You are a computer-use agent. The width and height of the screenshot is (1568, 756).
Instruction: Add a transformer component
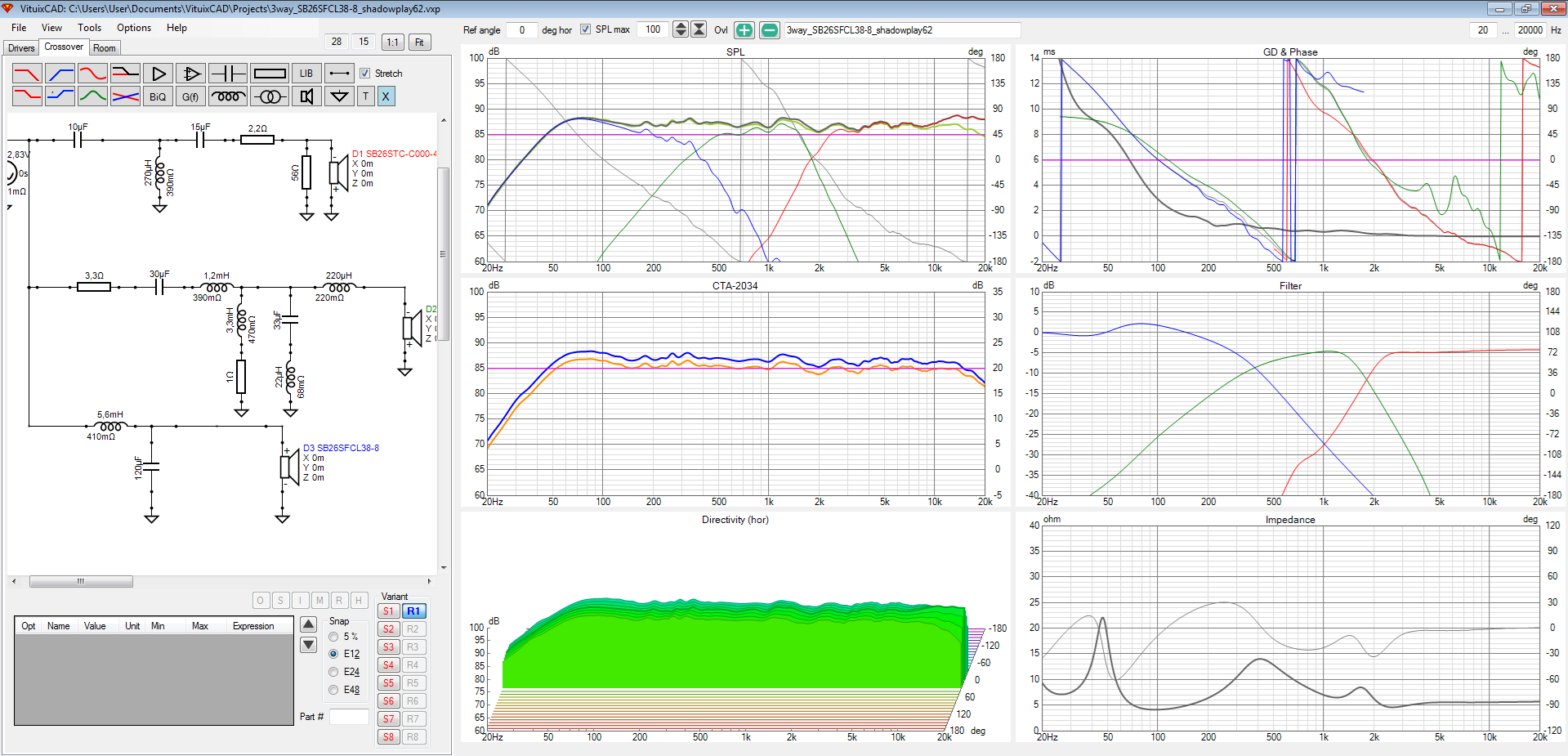click(269, 96)
